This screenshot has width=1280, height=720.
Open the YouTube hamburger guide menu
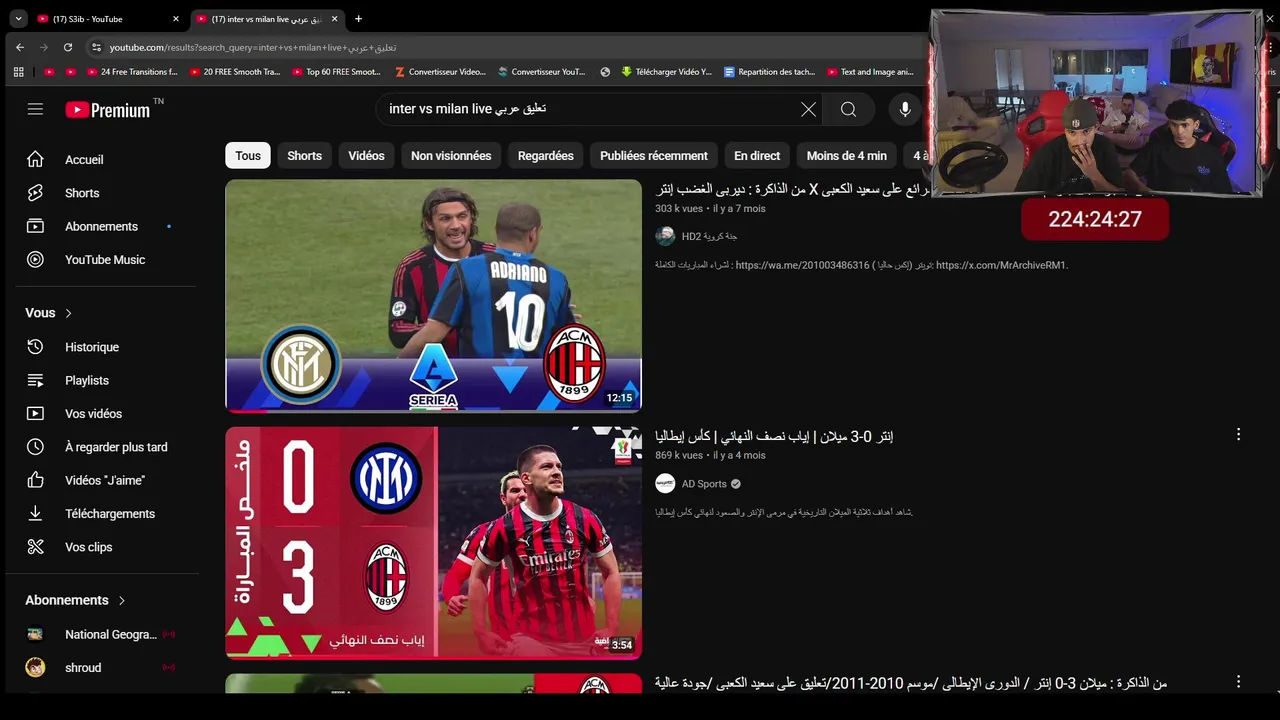pos(35,109)
